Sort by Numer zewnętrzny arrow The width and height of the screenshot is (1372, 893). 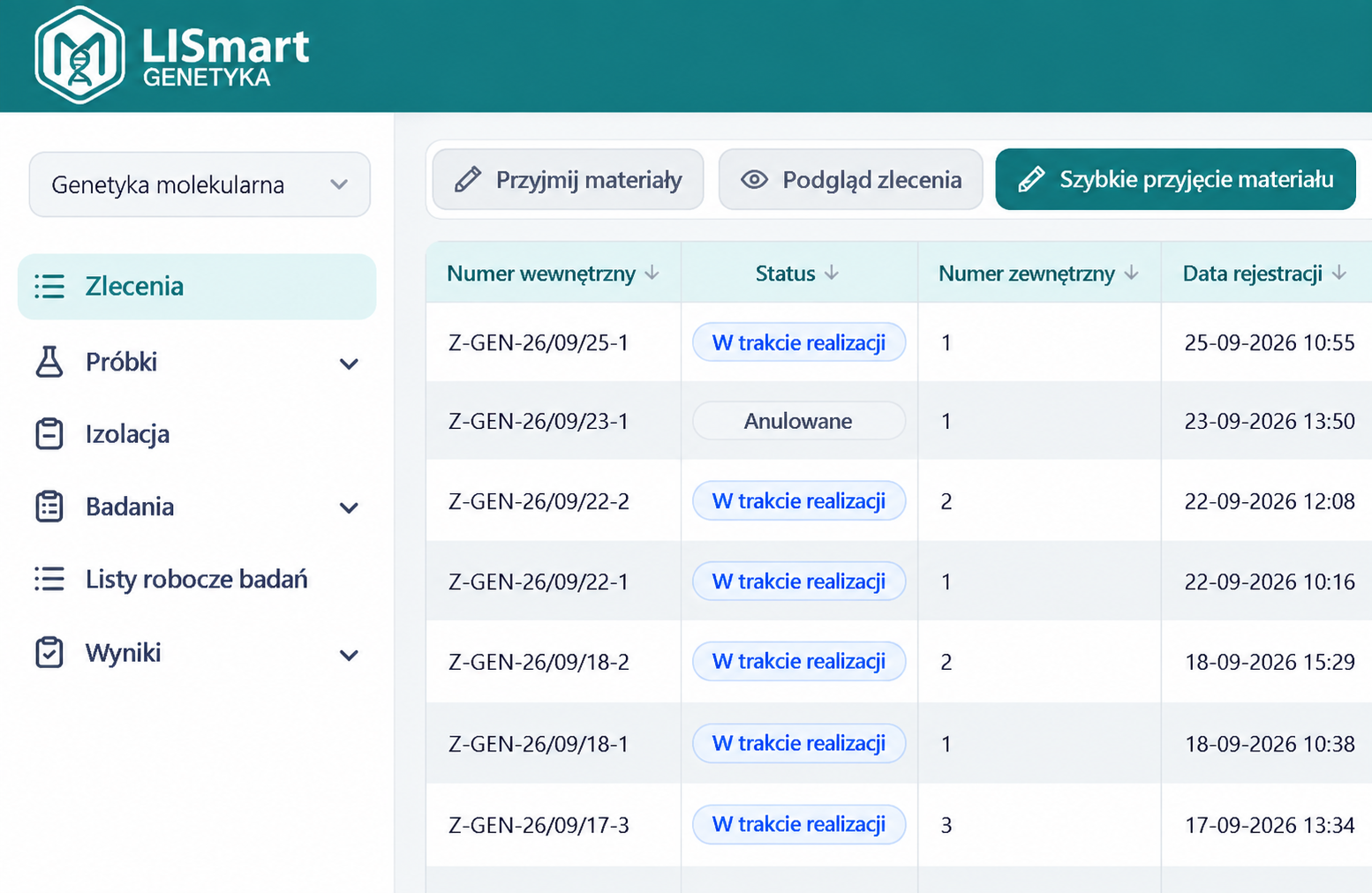(1132, 274)
